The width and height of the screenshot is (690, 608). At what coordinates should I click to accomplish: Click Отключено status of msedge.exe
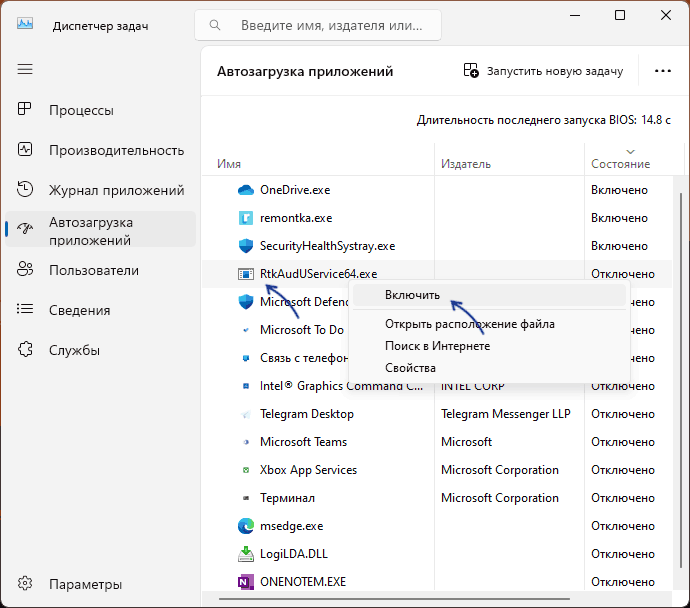(623, 526)
